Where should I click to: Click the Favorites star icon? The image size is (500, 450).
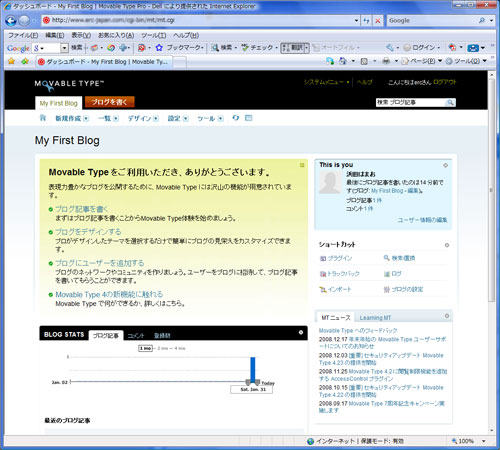tap(11, 61)
